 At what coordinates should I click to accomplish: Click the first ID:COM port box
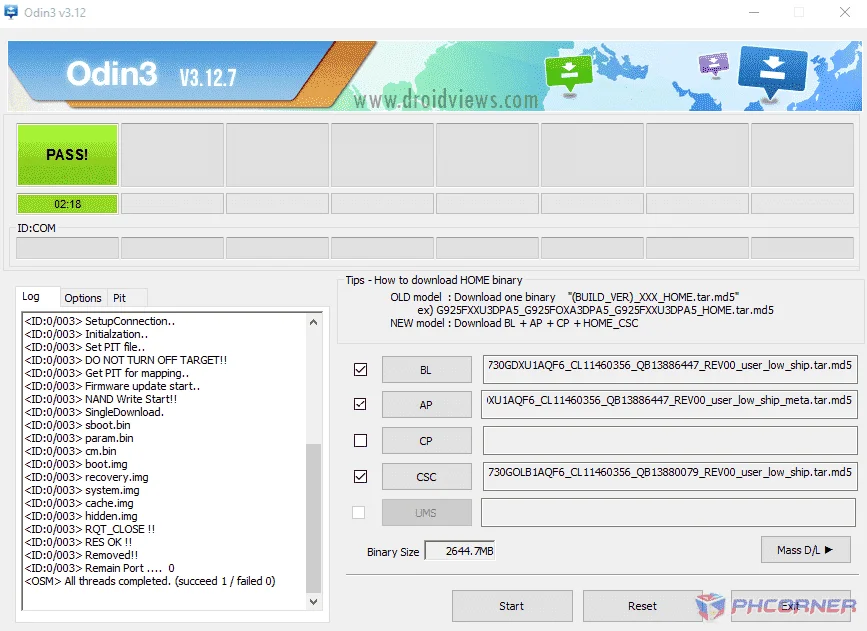[67, 248]
